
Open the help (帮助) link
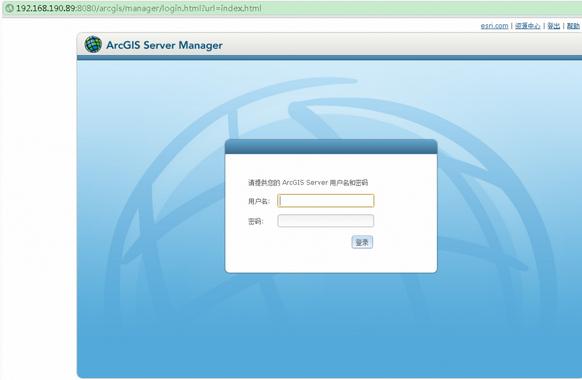(573, 26)
